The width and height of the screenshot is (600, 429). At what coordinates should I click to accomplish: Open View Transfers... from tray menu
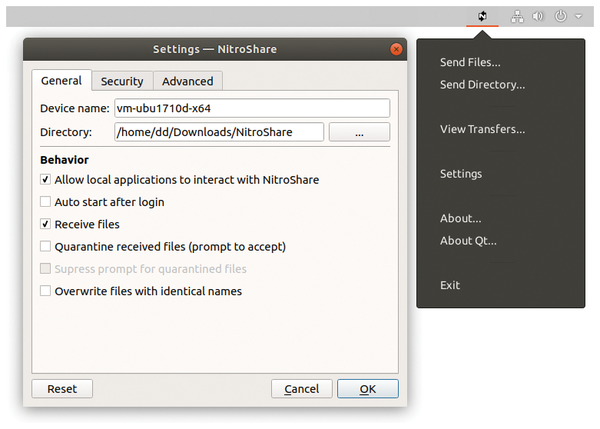click(x=482, y=129)
